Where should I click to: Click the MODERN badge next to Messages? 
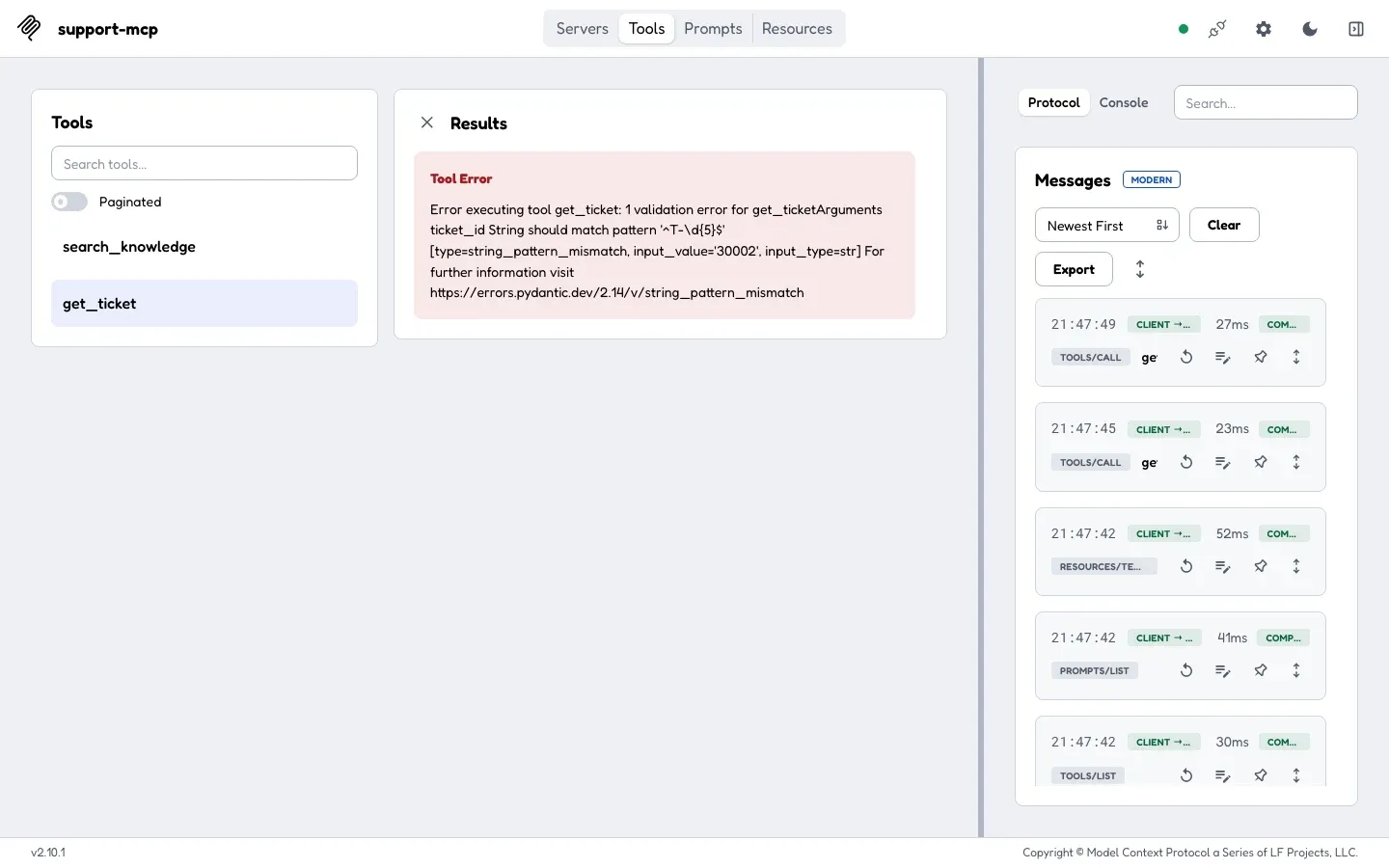1152,180
